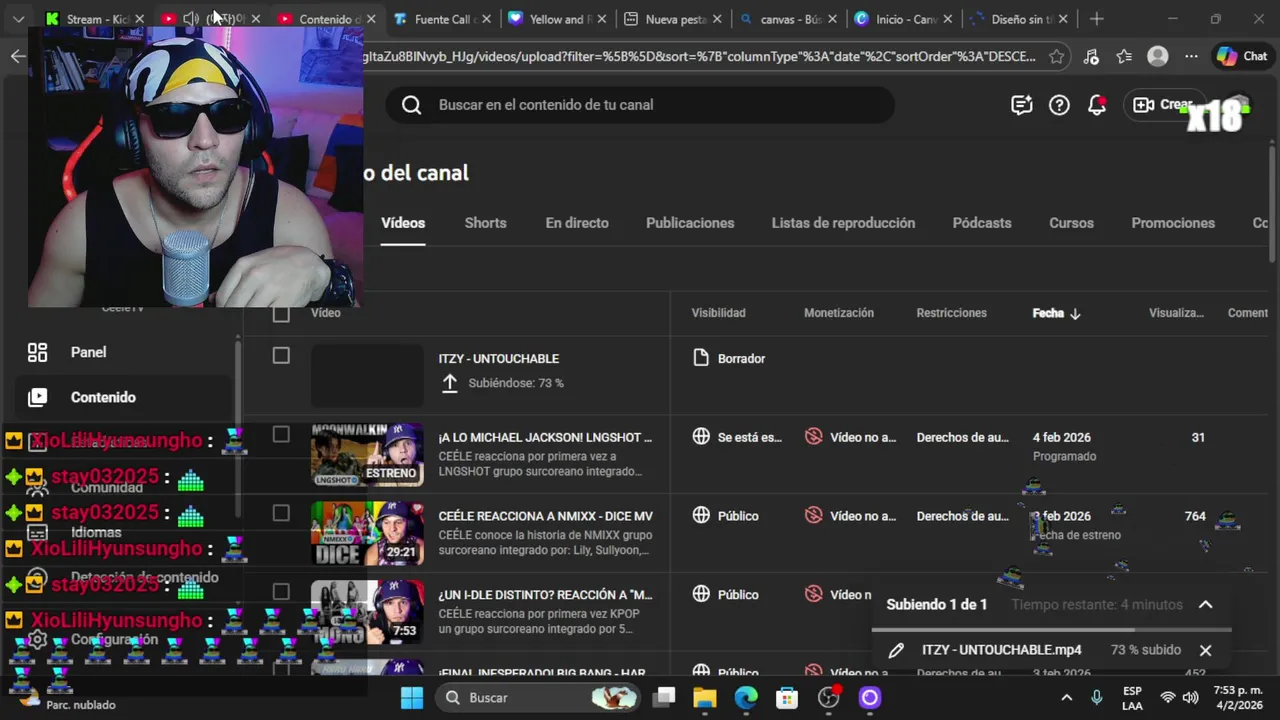1280x720 pixels.
Task: Click monetization off icon in NMIXX DICE row
Action: point(814,516)
